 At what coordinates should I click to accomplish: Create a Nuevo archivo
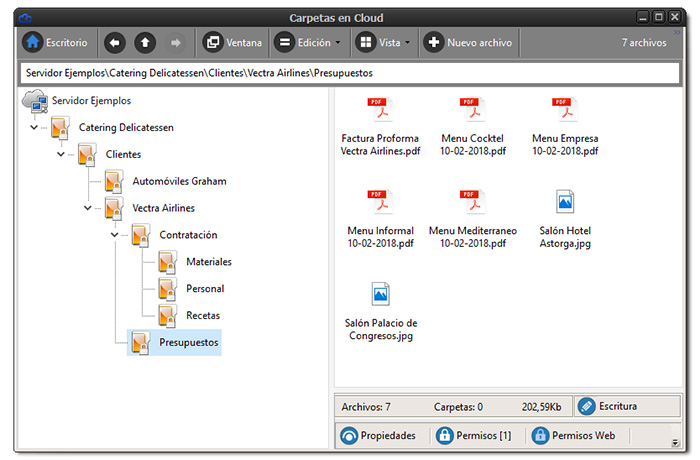pos(468,42)
